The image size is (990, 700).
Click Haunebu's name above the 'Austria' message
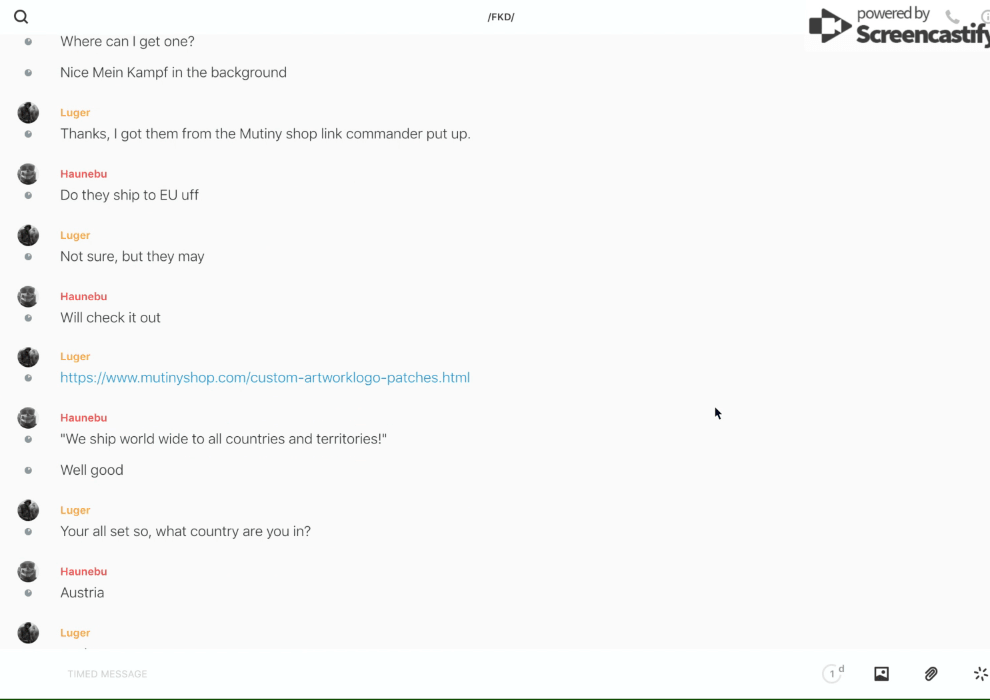83,571
